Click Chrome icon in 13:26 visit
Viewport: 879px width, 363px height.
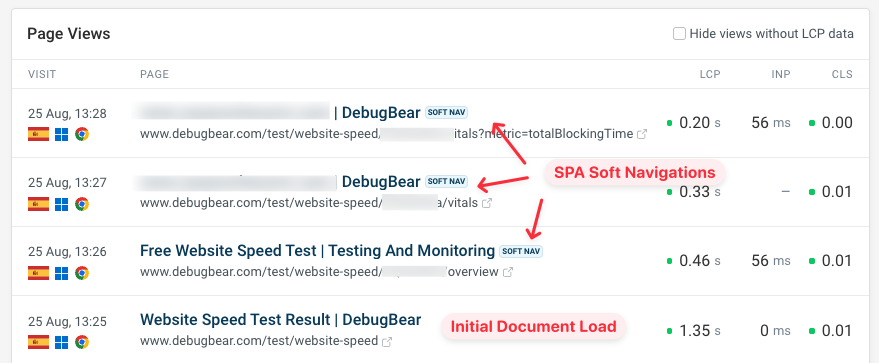(82, 273)
